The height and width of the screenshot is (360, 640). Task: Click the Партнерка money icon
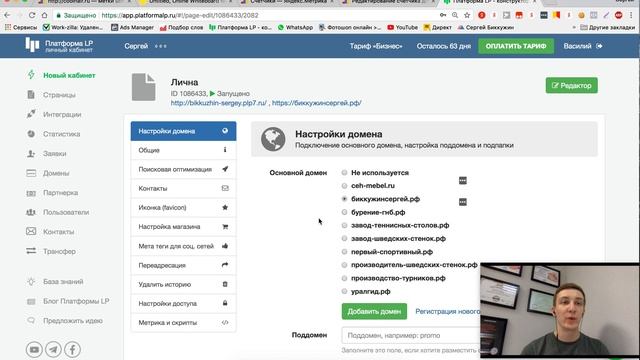tap(31, 193)
